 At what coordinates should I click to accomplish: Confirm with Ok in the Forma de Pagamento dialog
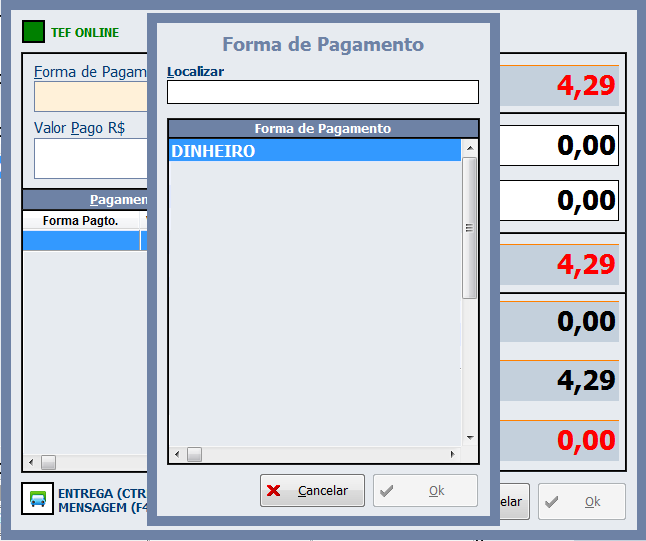425,491
